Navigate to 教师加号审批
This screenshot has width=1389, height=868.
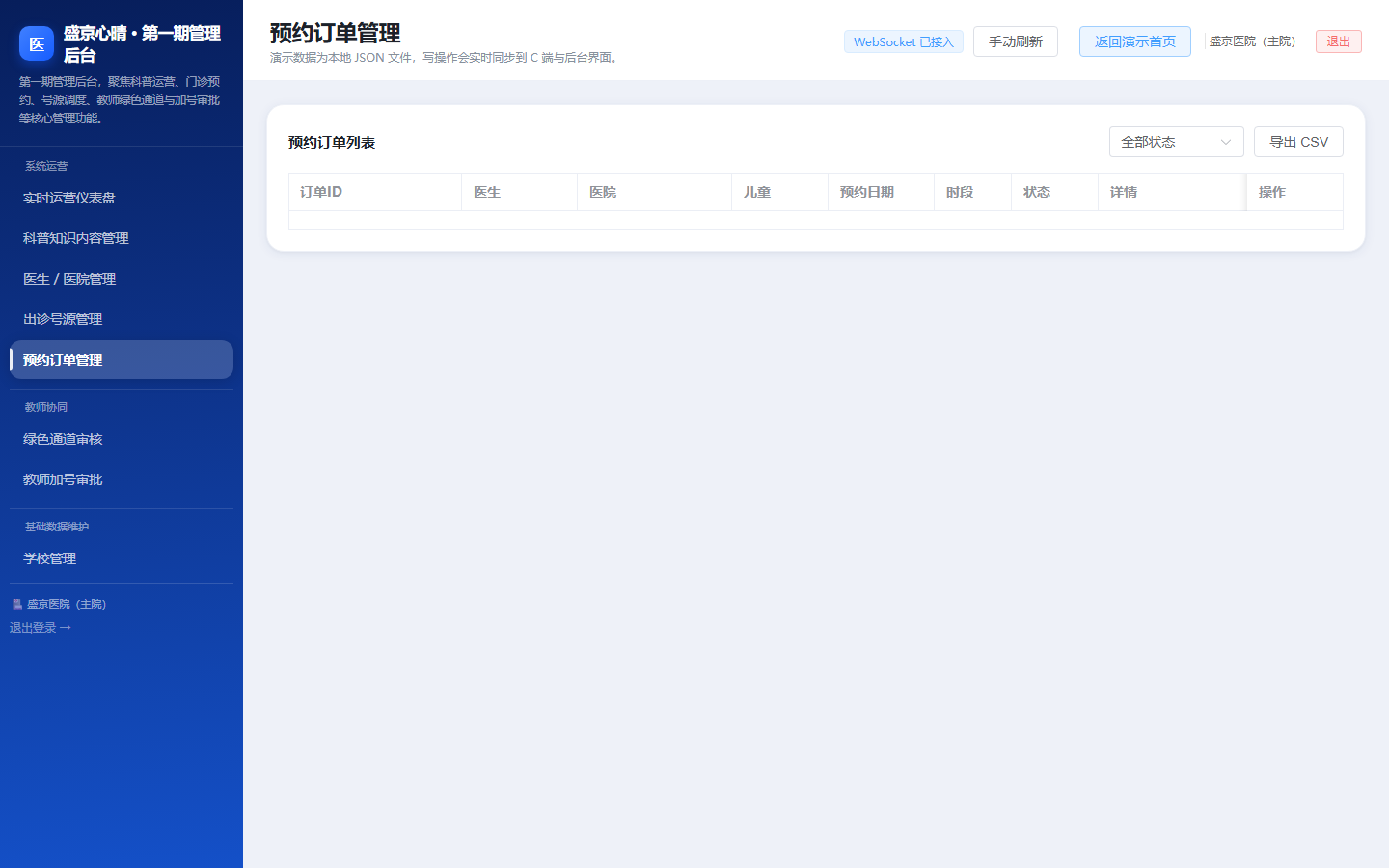click(122, 479)
